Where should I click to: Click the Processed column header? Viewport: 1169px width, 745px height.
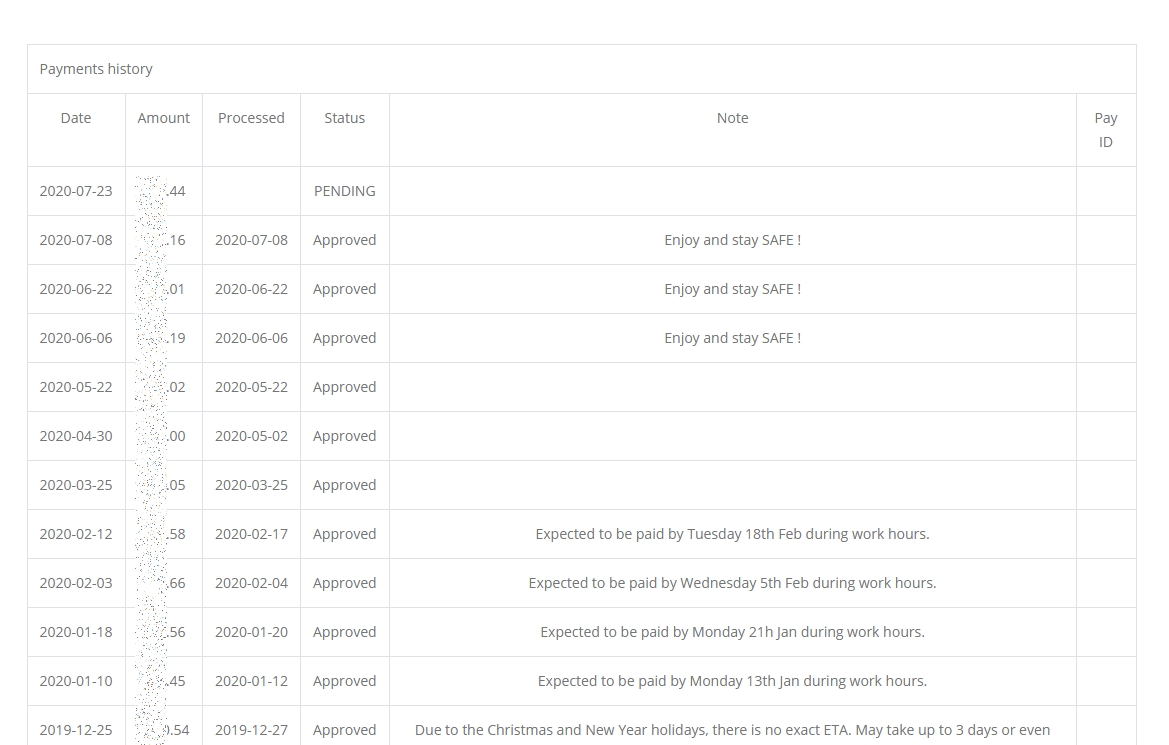pos(251,118)
